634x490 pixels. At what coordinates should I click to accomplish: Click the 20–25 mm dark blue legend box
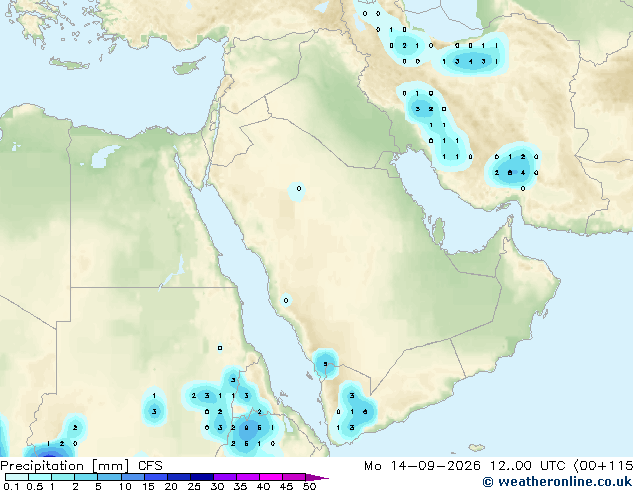coord(179,477)
